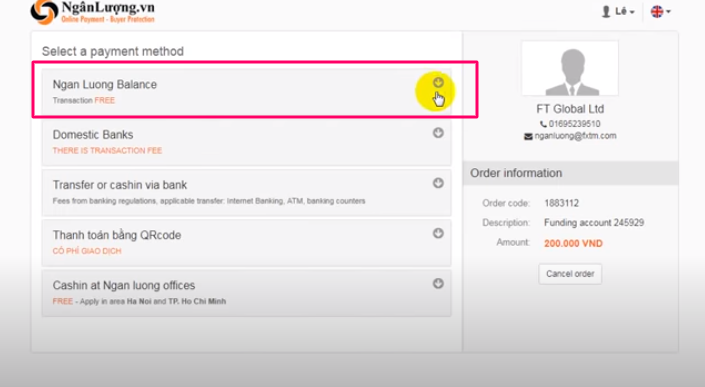
Task: Click the UK flag icon
Action: tap(657, 12)
